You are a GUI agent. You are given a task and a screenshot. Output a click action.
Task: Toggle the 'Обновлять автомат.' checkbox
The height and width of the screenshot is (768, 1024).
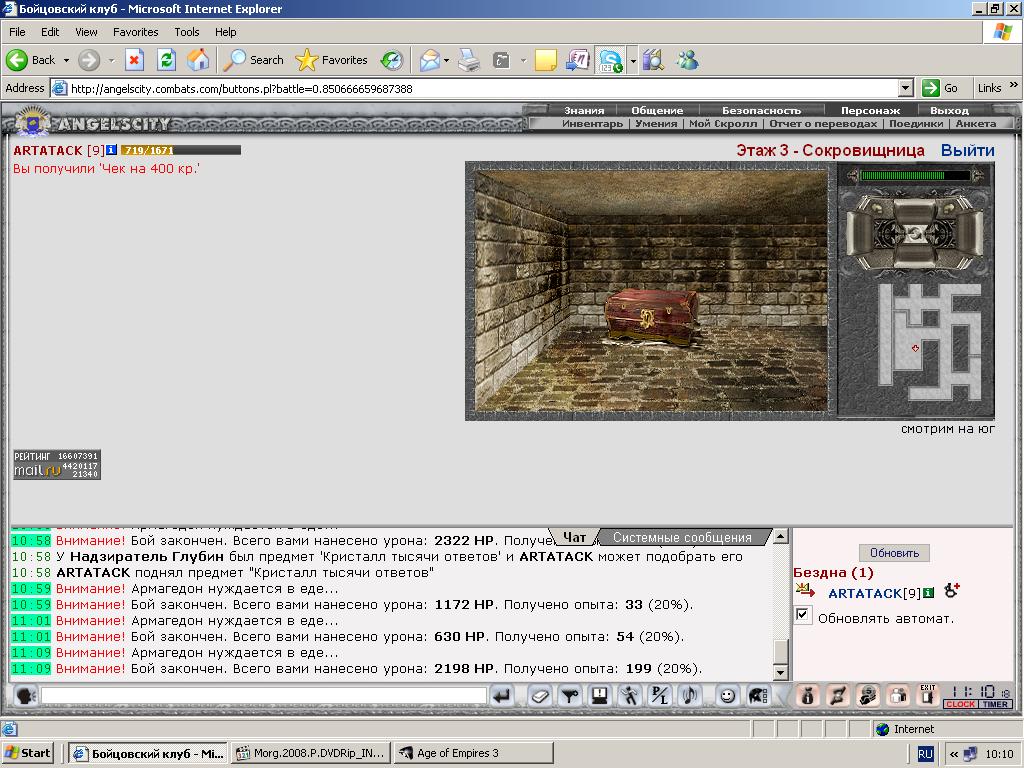(x=803, y=615)
